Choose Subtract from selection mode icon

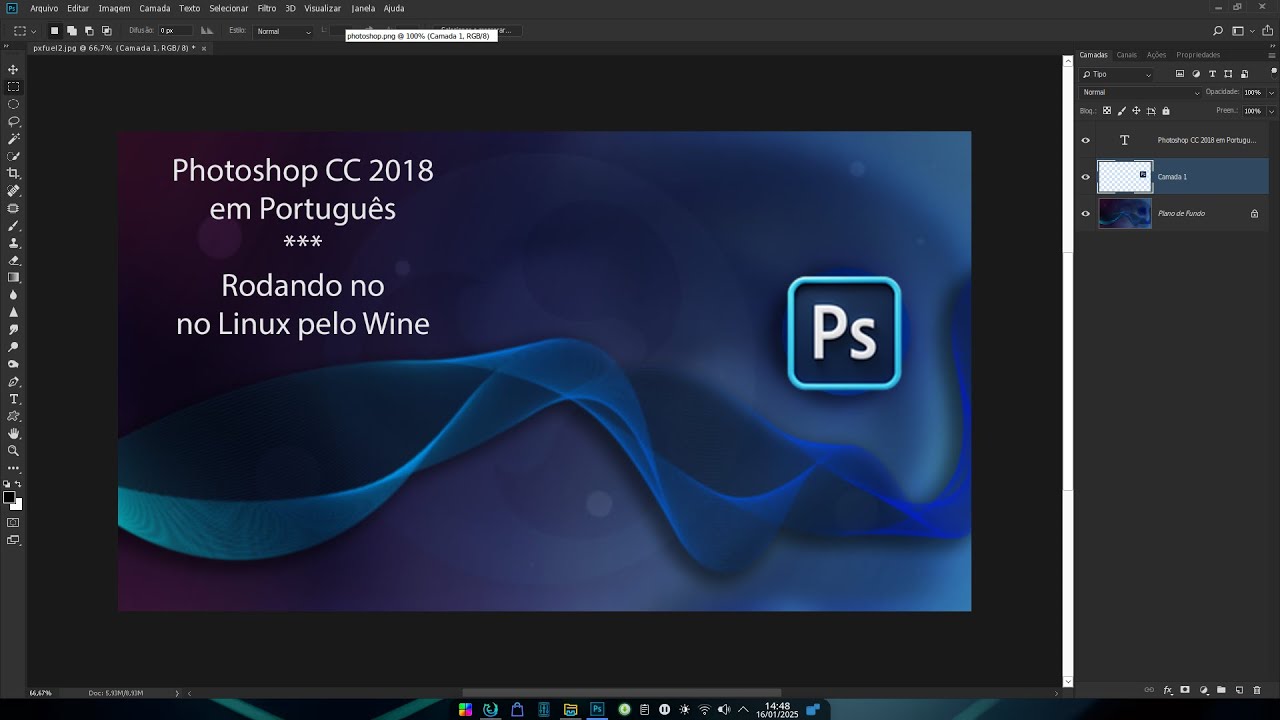(89, 31)
